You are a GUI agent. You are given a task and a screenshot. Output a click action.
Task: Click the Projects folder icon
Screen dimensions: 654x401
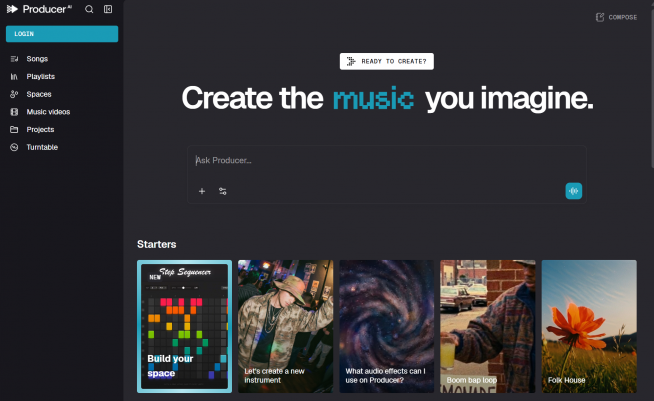pos(14,129)
